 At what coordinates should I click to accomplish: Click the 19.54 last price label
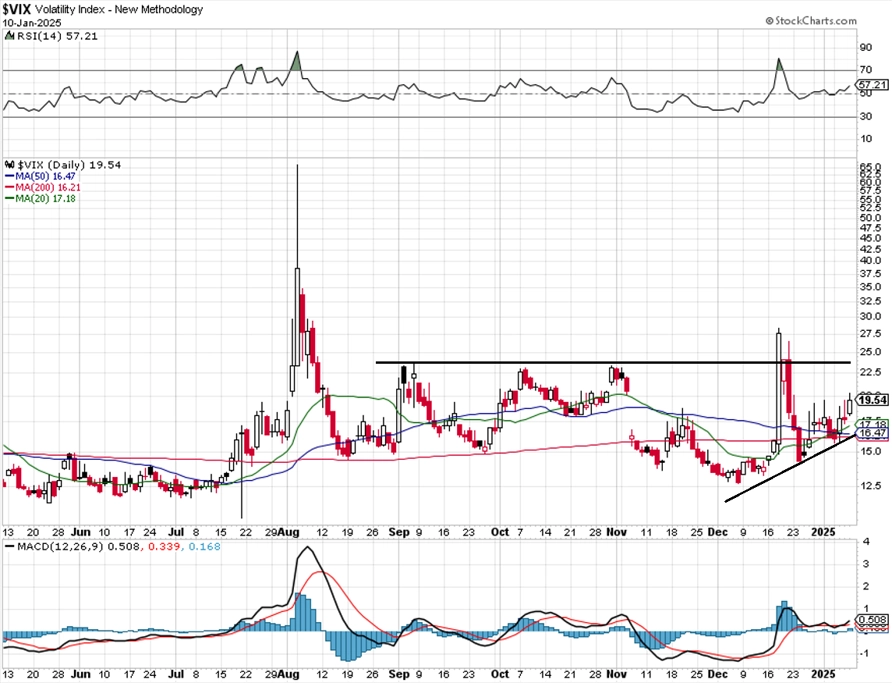pyautogui.click(x=872, y=400)
